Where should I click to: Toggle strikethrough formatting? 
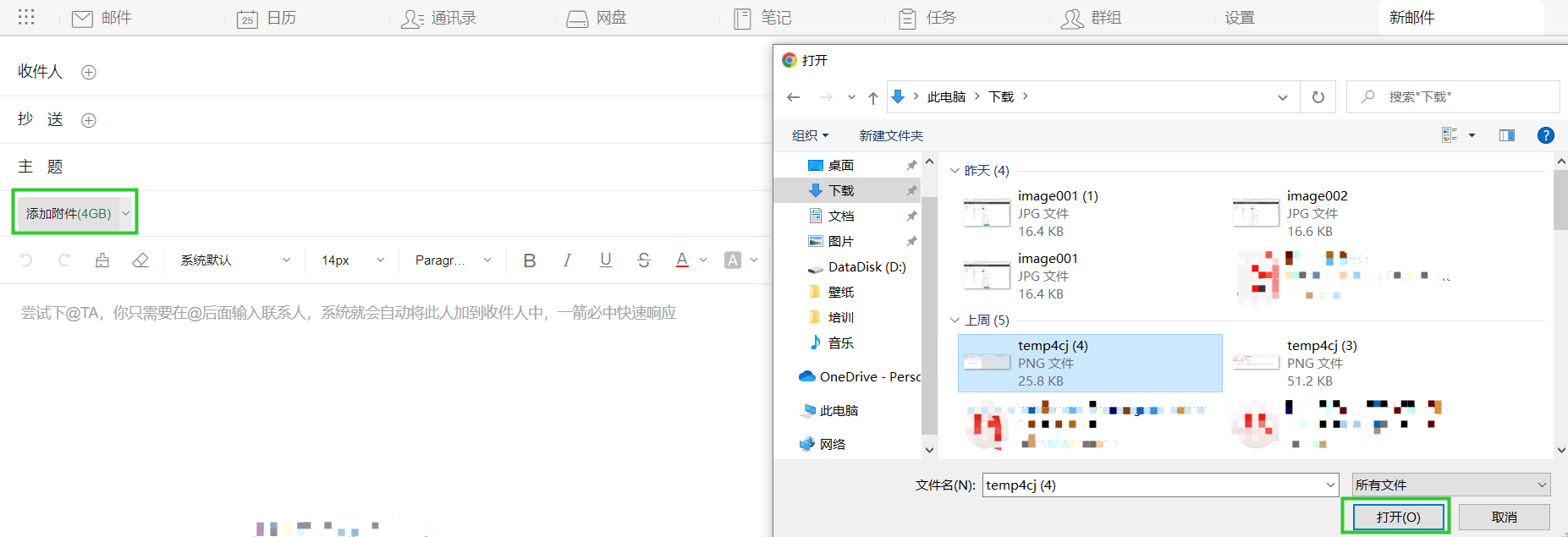(x=644, y=260)
